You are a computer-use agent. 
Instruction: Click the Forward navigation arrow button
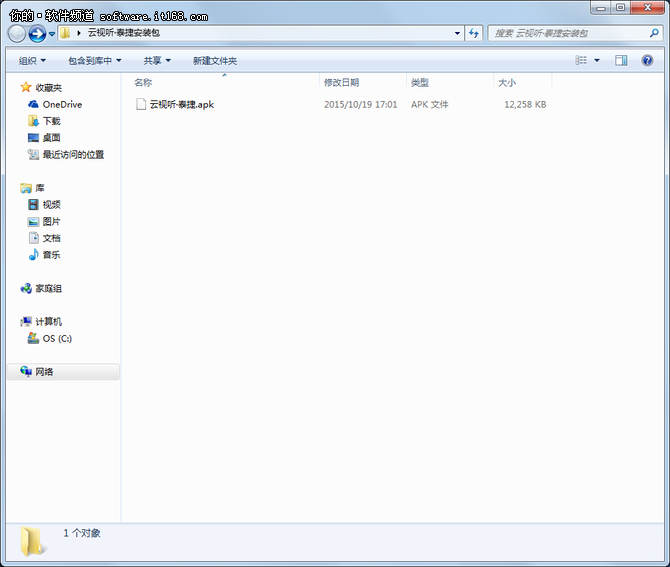click(37, 33)
